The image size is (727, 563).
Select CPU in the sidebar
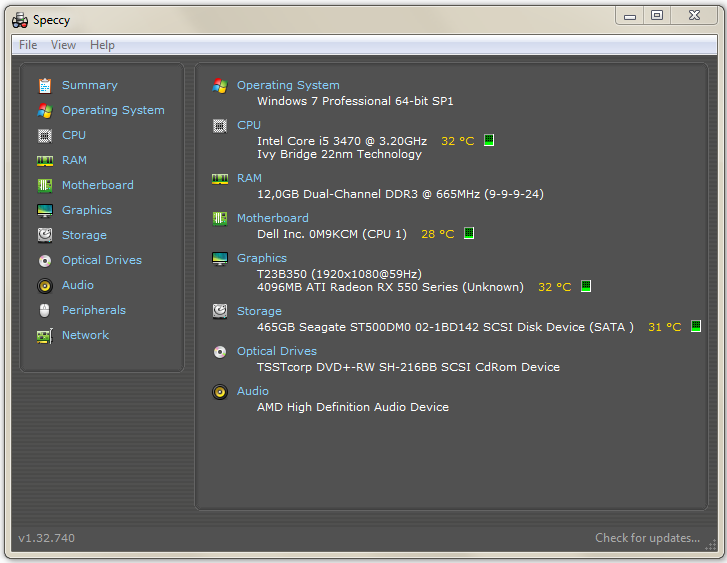click(x=74, y=135)
